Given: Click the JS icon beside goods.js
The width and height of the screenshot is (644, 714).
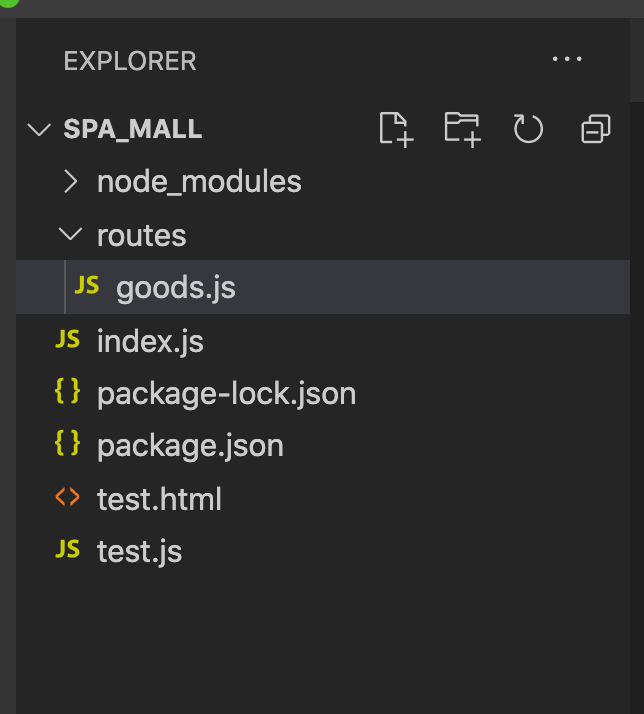Looking at the screenshot, I should [87, 286].
